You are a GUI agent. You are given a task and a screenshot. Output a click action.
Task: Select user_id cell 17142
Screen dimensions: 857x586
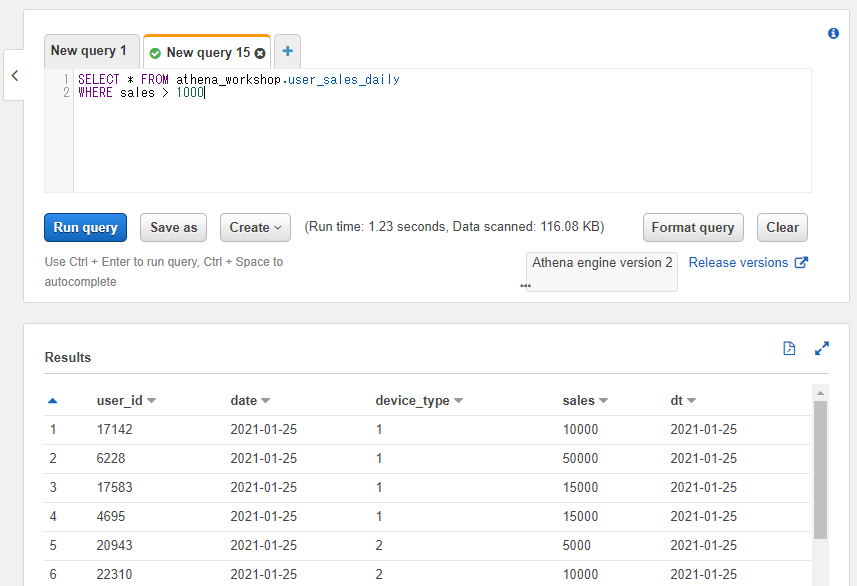click(114, 430)
